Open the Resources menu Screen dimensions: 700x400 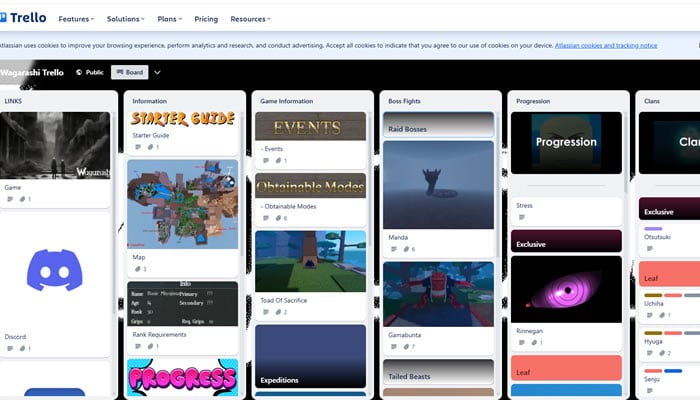click(x=250, y=19)
